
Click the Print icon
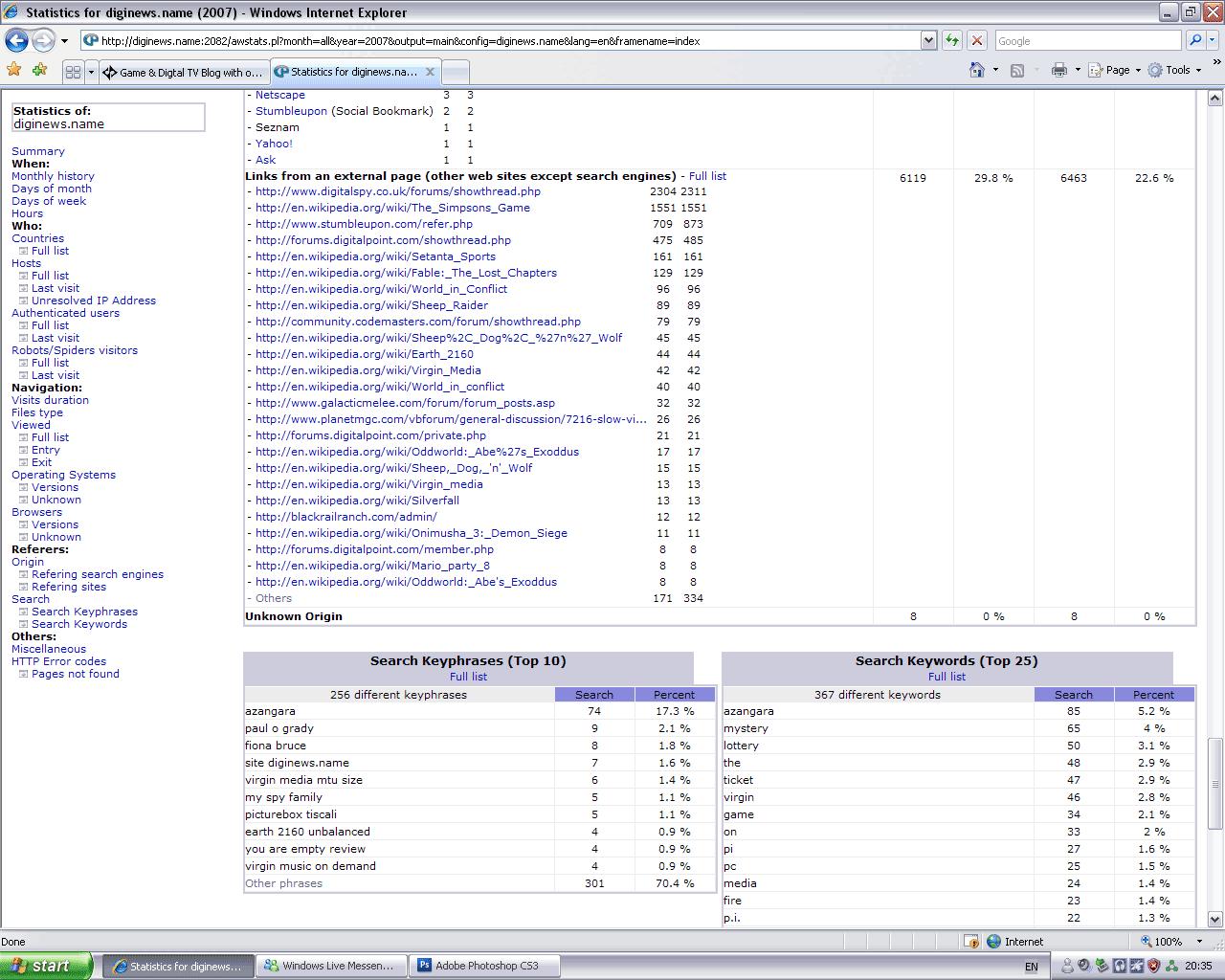pyautogui.click(x=1058, y=70)
